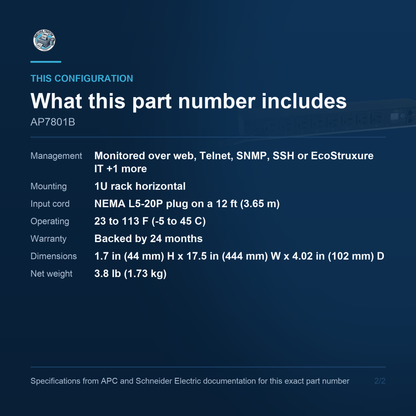Click the 1U rack horizontal value
The width and height of the screenshot is (416, 416).
coord(140,186)
